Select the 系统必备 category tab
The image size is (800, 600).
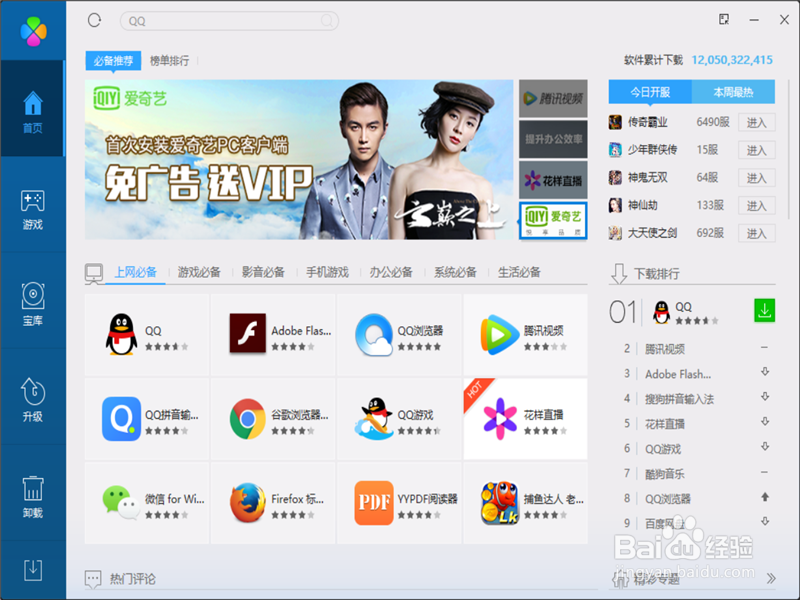point(455,272)
